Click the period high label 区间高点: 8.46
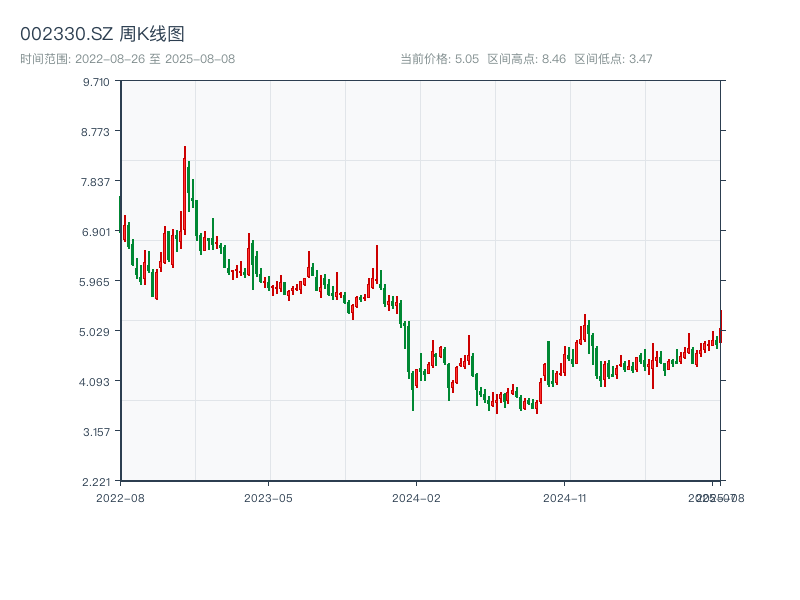Viewport: 800px width, 600px height. [x=527, y=59]
